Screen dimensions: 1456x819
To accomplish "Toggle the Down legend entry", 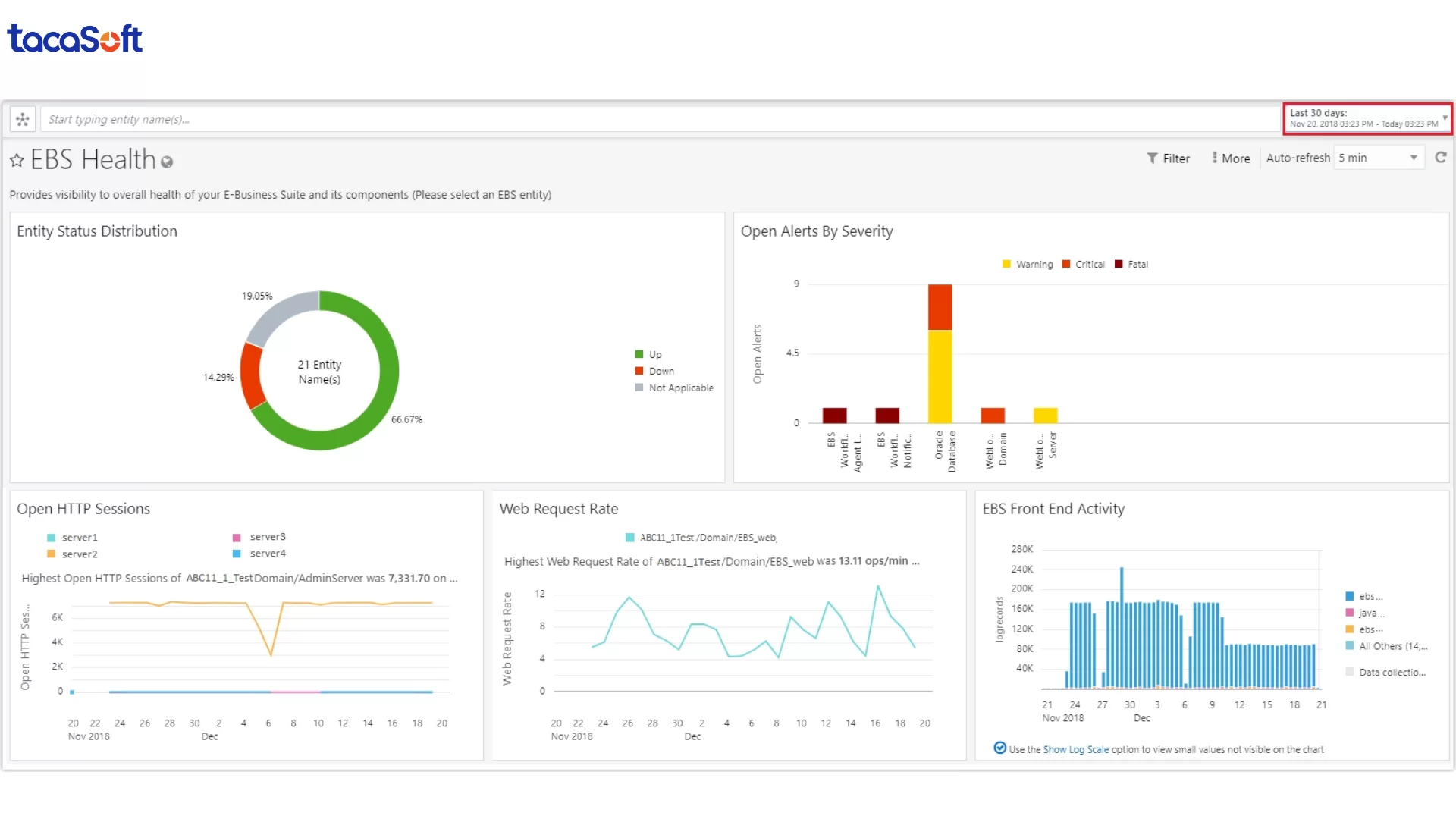I will point(661,371).
